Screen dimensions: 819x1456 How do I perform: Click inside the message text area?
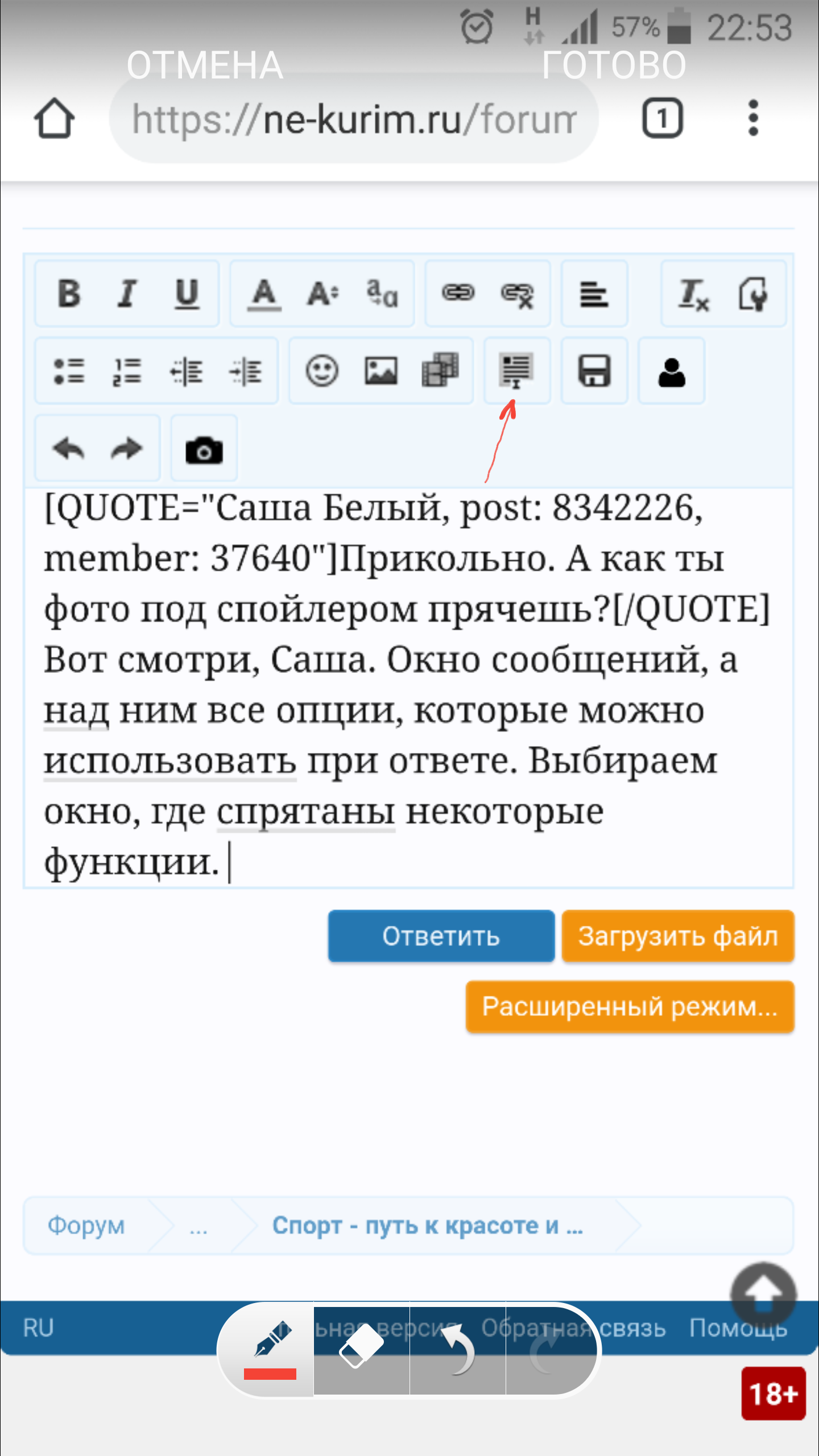coord(408,687)
